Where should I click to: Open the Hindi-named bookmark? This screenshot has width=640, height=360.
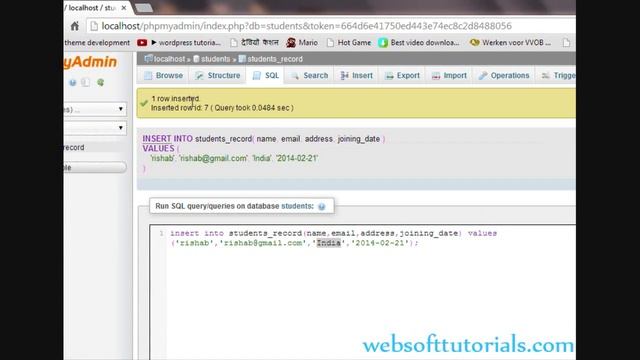(x=254, y=42)
